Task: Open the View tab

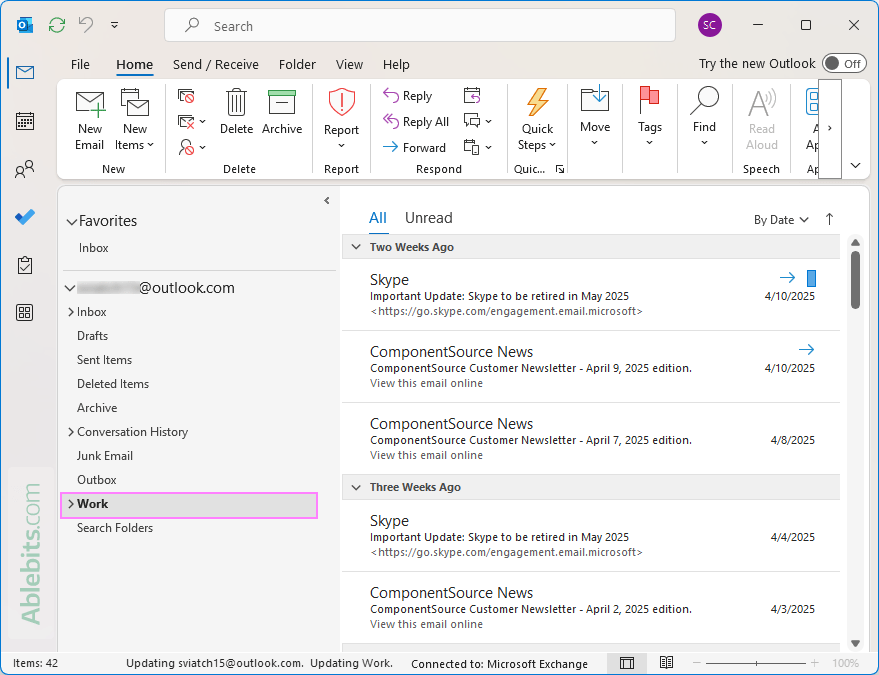Action: (x=349, y=64)
